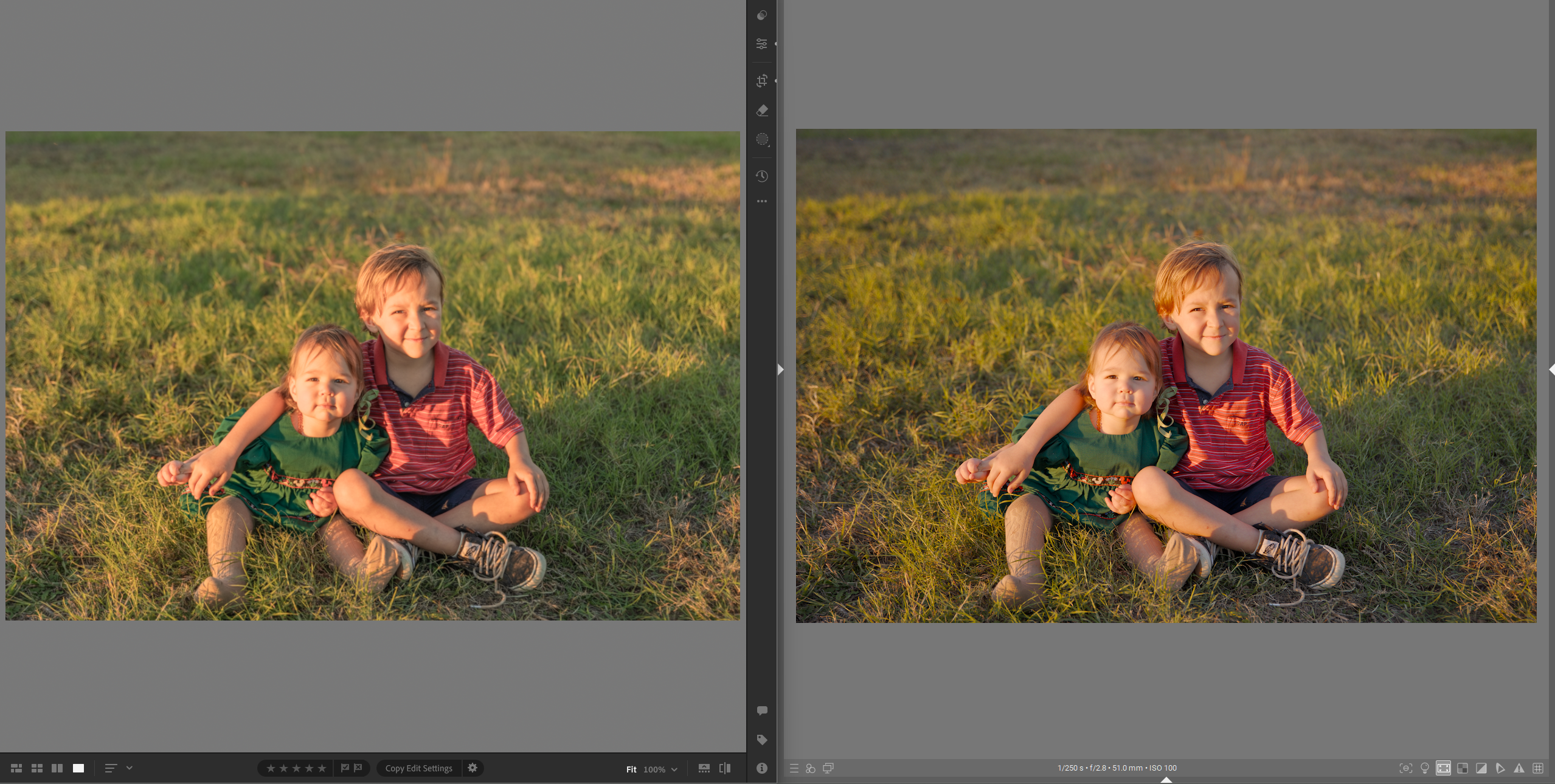Image resolution: width=1555 pixels, height=784 pixels.
Task: Select the Crop and Rotate tool
Action: [x=761, y=81]
